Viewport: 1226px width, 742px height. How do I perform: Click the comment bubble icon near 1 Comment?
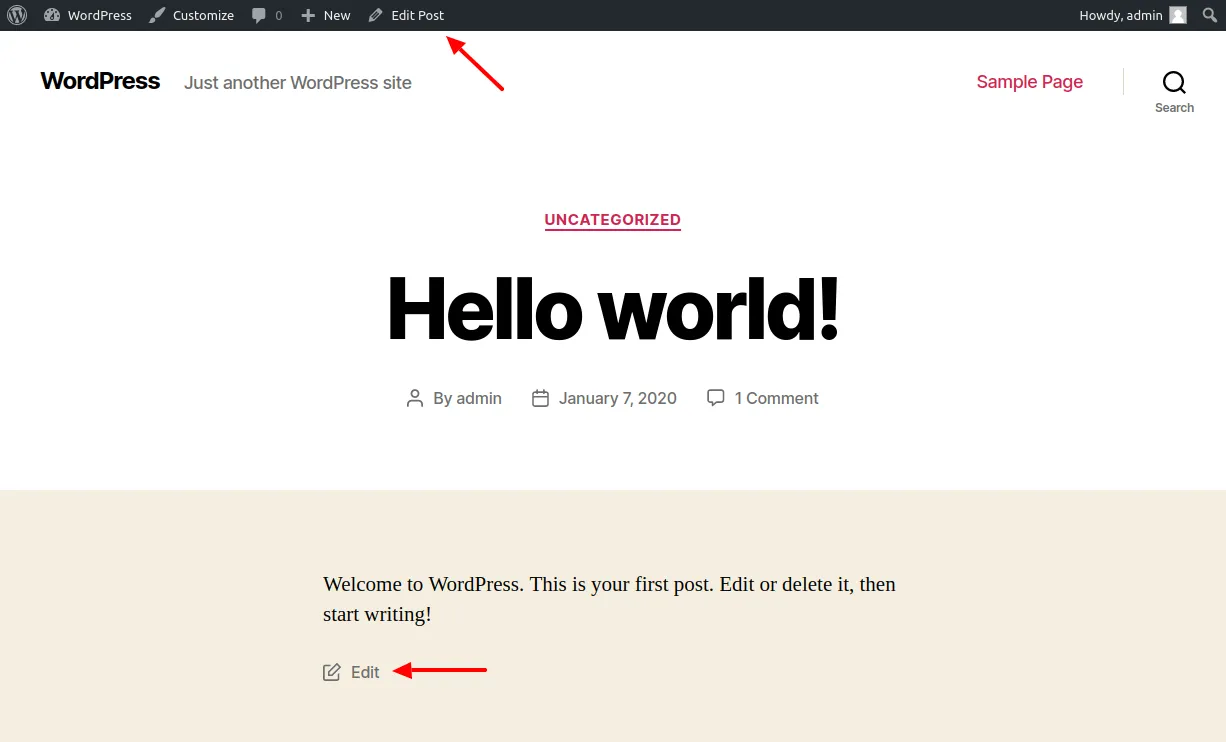716,398
